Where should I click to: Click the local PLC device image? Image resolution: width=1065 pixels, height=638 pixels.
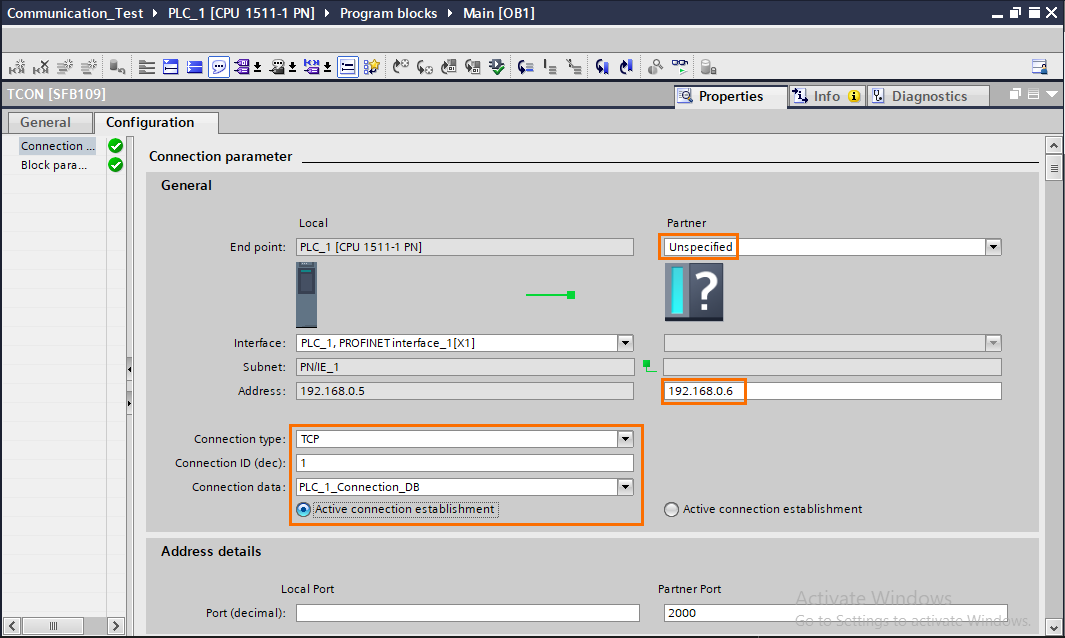(x=306, y=295)
